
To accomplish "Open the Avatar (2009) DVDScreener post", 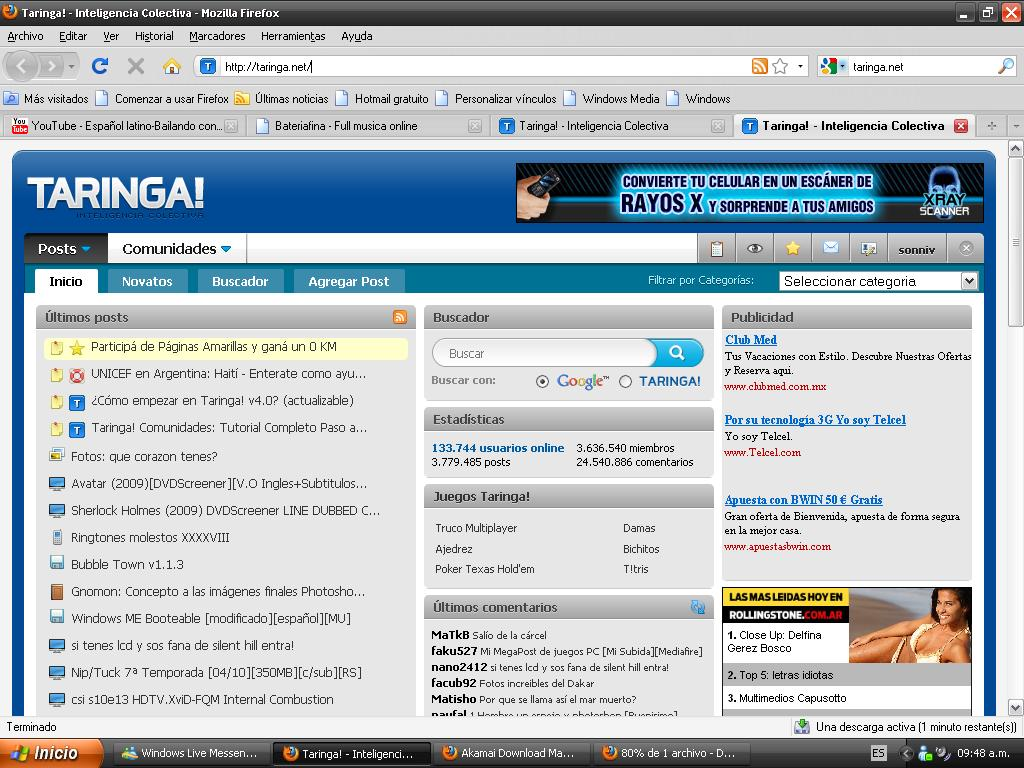I will (x=219, y=483).
